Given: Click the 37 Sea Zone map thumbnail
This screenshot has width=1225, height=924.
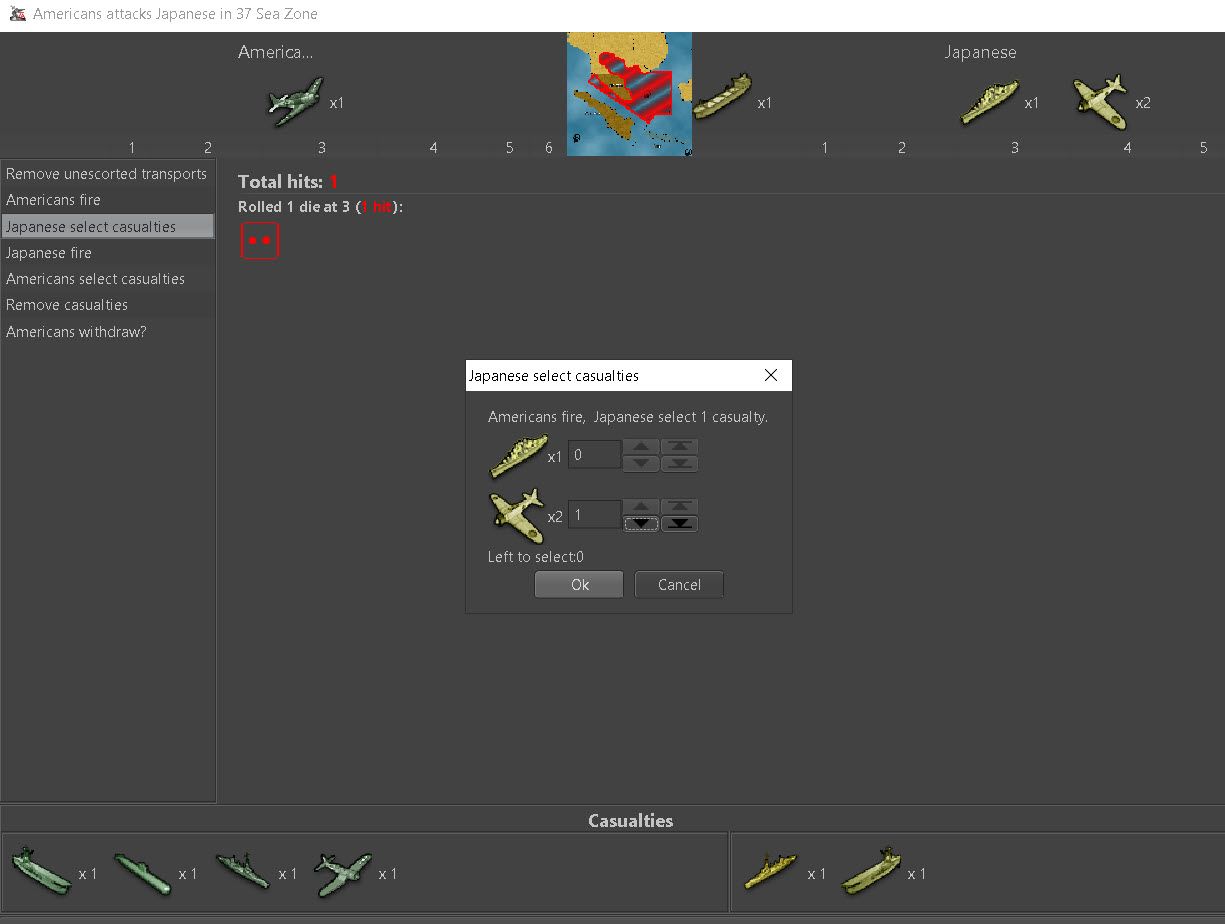Looking at the screenshot, I should point(629,94).
